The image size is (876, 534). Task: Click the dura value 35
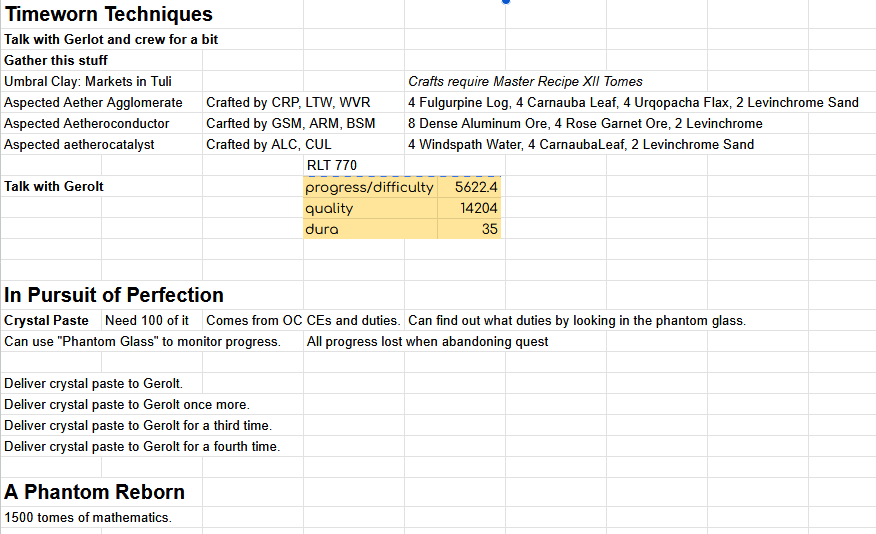point(469,229)
